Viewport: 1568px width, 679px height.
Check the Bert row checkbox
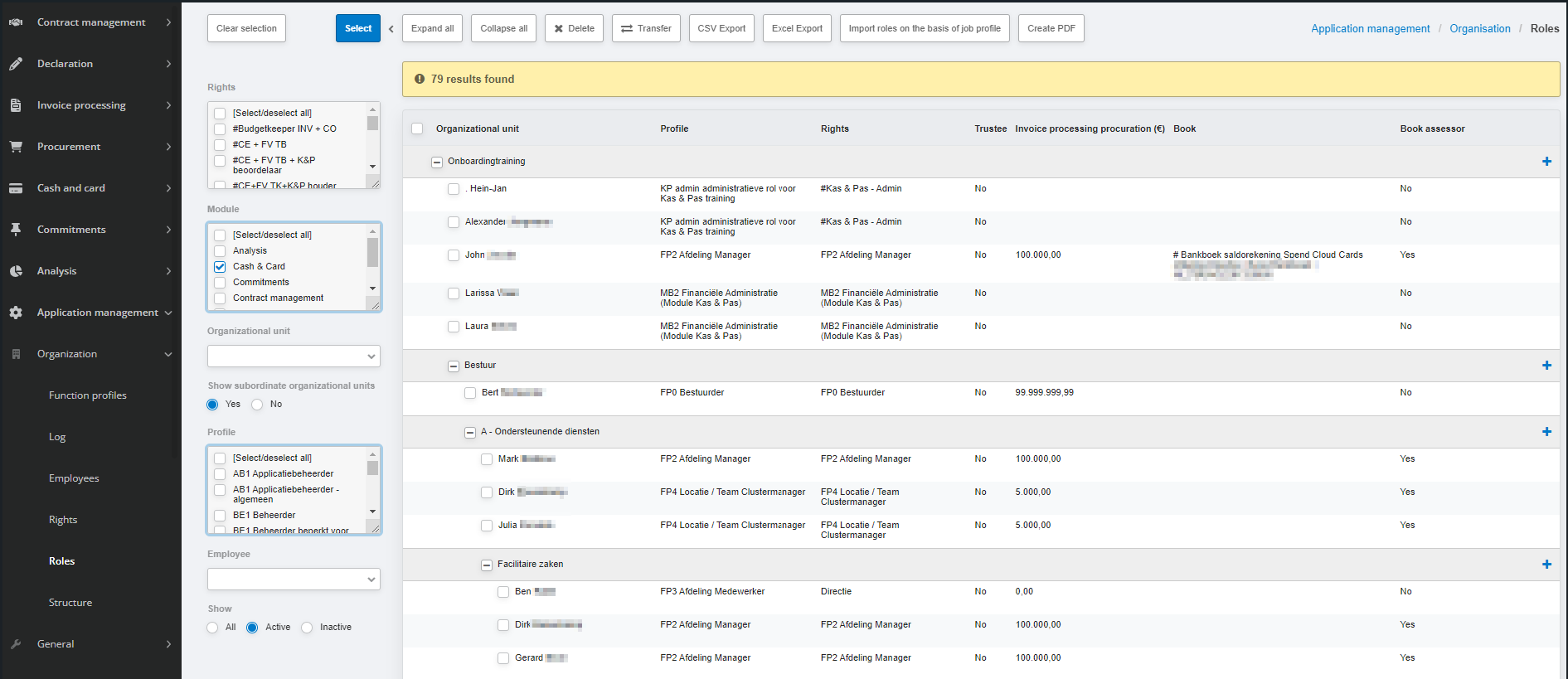[x=470, y=393]
